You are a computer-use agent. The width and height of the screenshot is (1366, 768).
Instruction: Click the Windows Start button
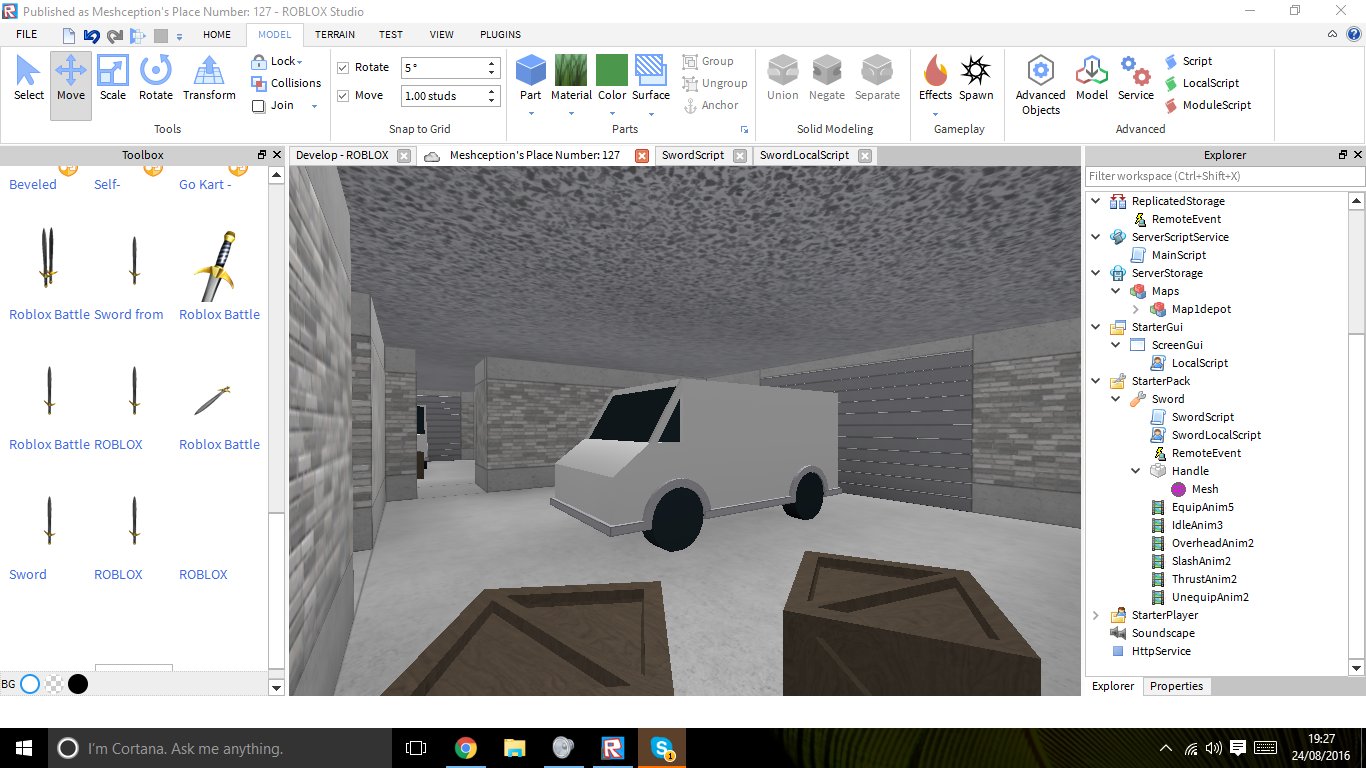click(x=23, y=748)
